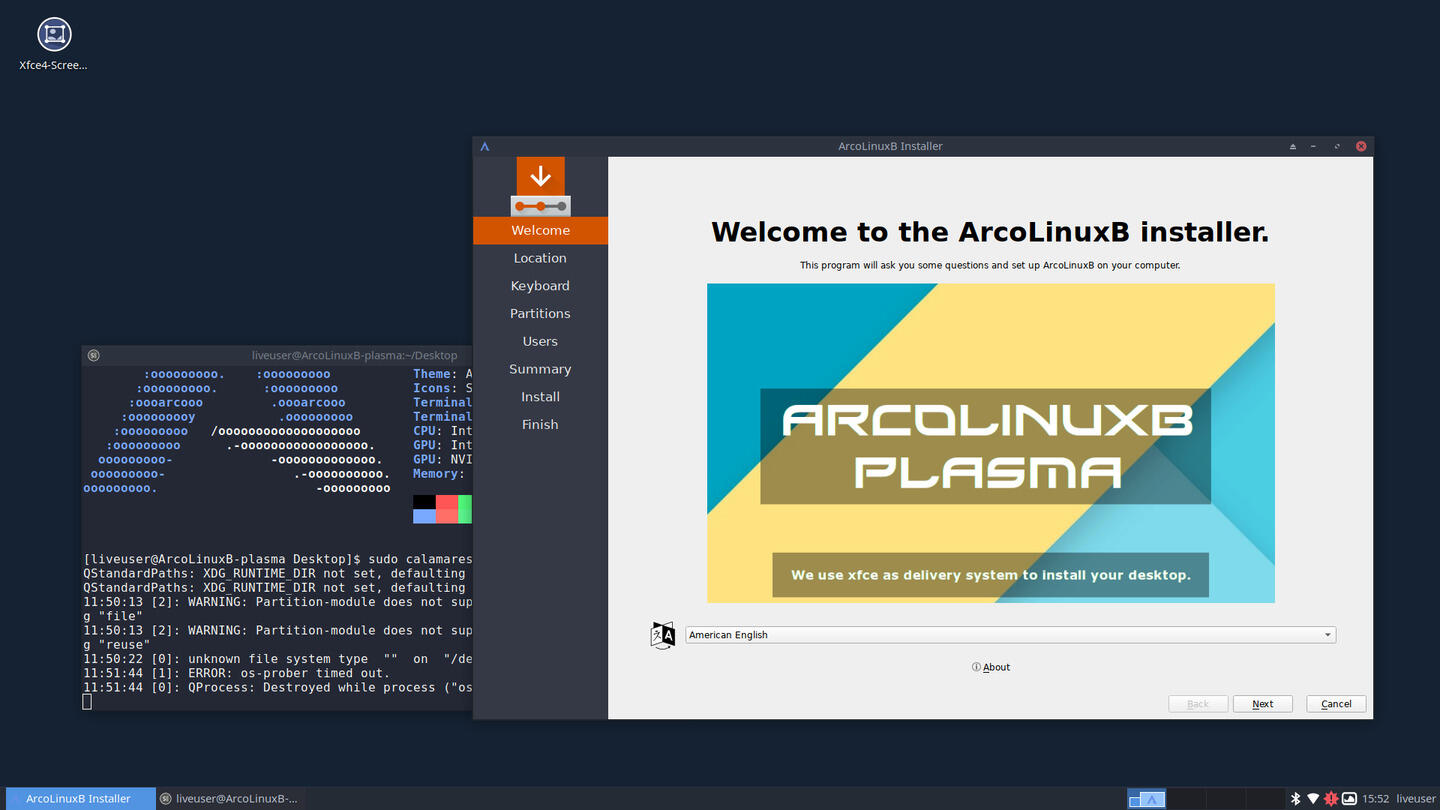
Task: Open the Wi-Fi network tray icon
Action: 1313,798
